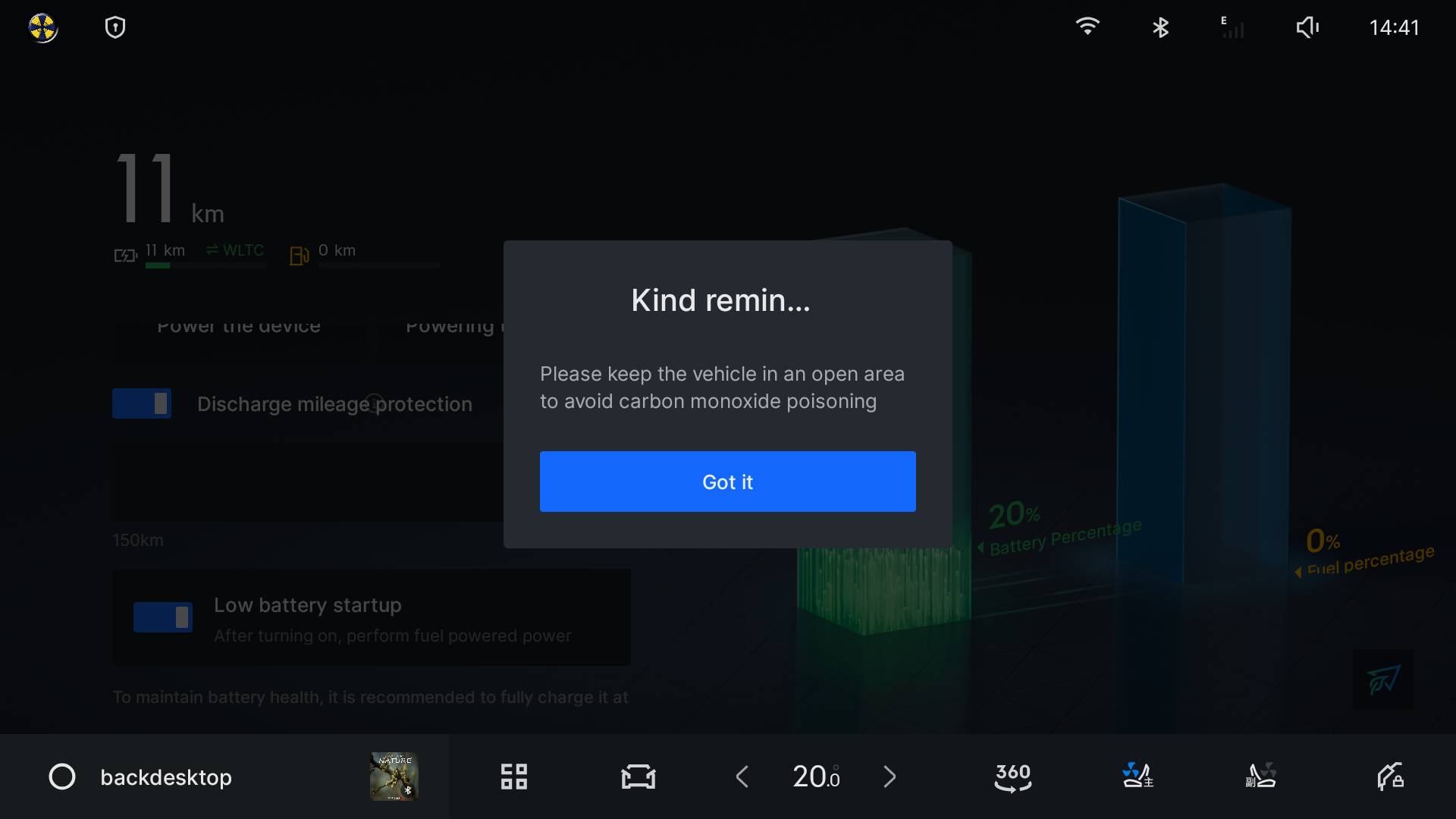
Task: Open the Nature music album thumbnail
Action: tap(394, 777)
